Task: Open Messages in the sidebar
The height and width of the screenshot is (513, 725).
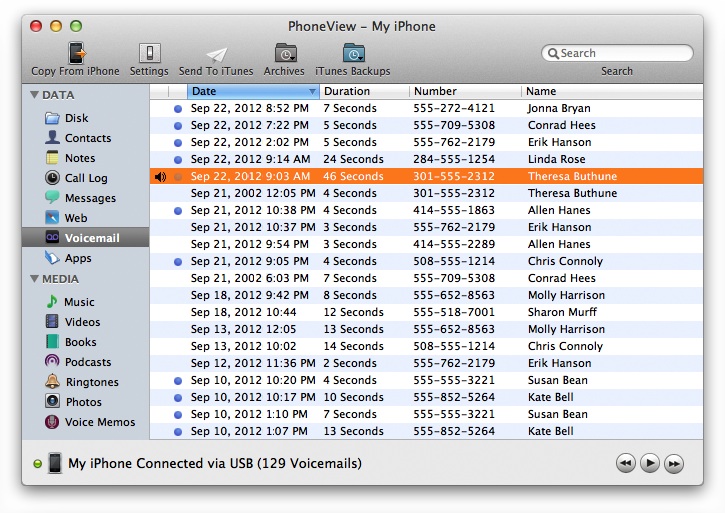Action: (90, 198)
